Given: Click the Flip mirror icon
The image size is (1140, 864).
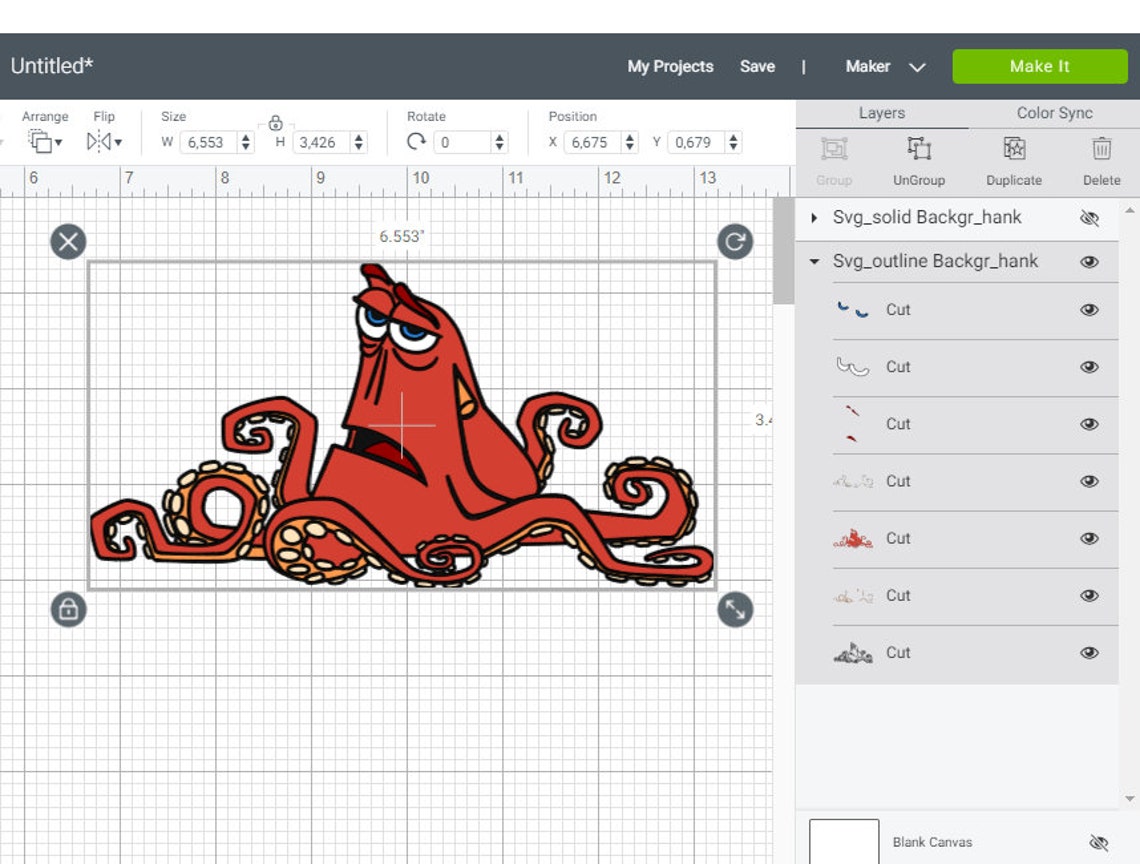Looking at the screenshot, I should click(98, 141).
